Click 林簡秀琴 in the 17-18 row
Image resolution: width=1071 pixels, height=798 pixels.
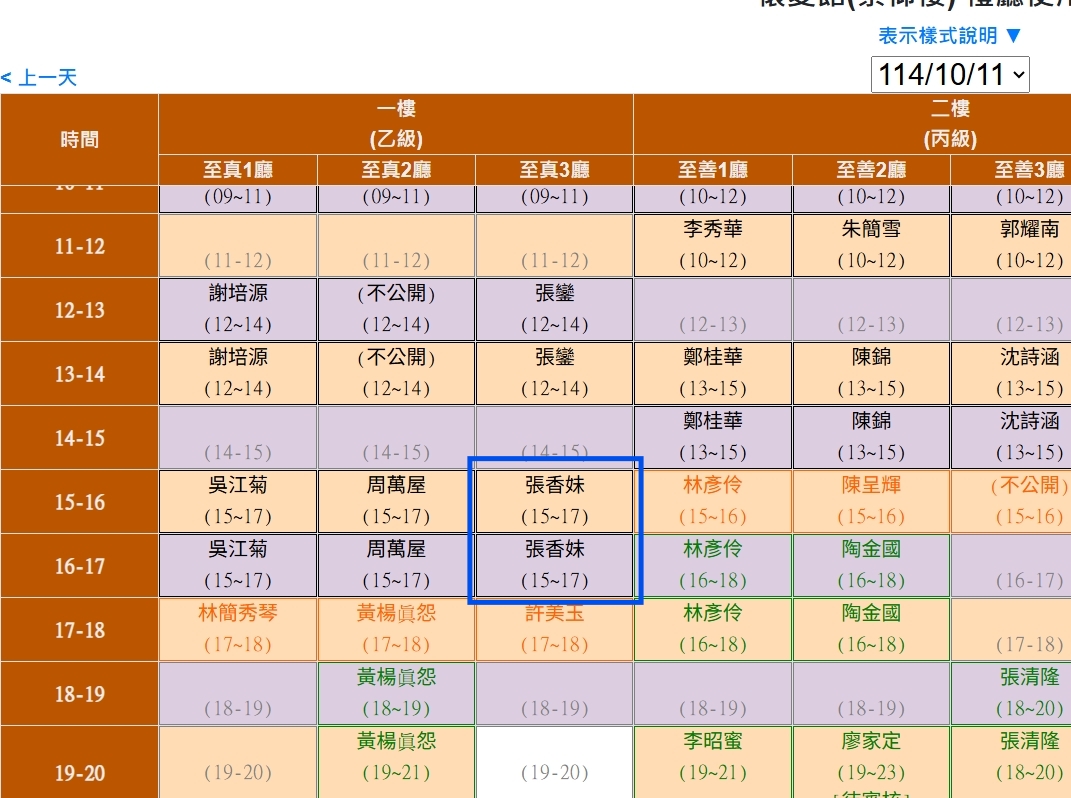tap(238, 614)
